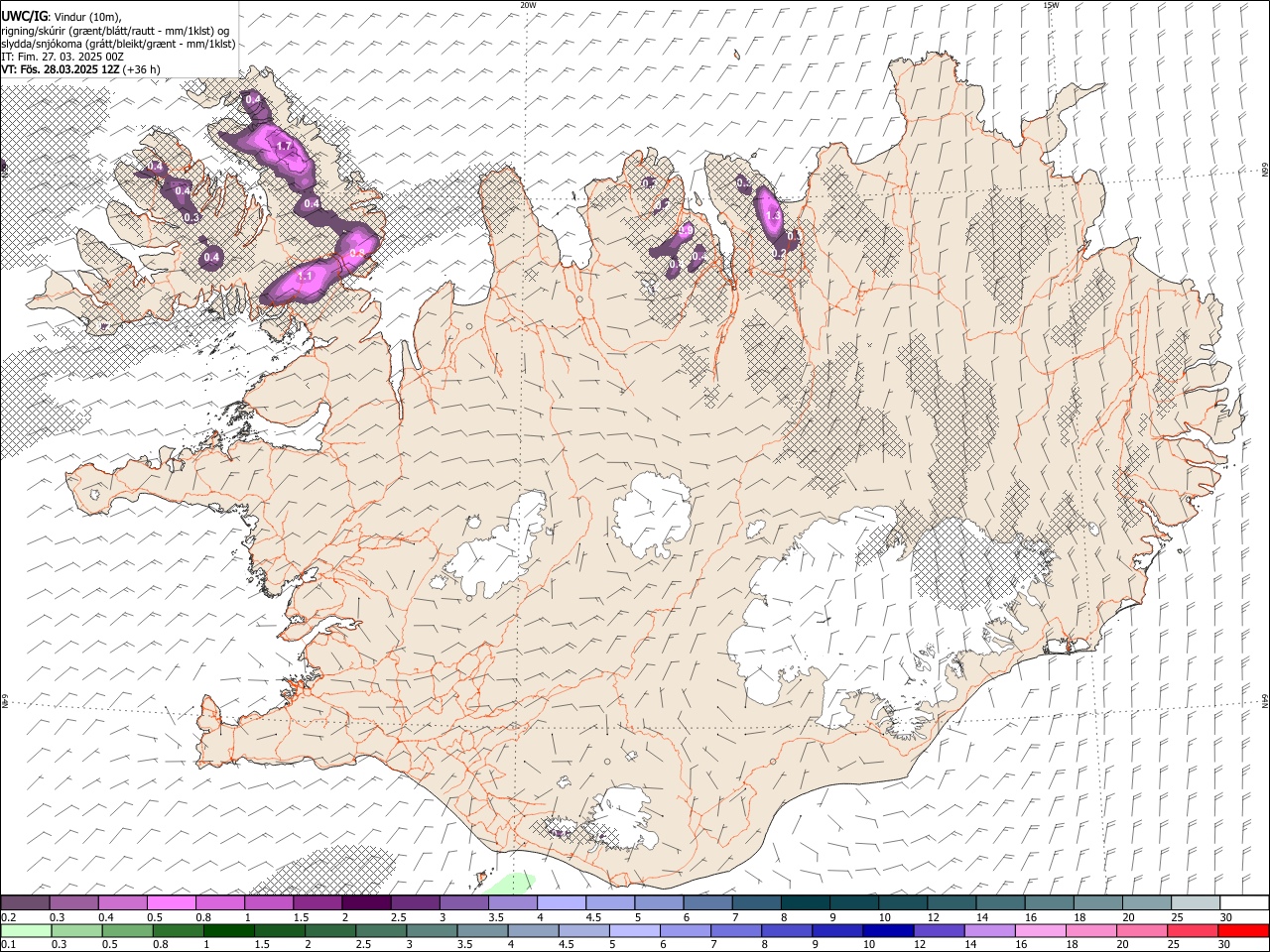
Task: Click the 1.7 snowfall value on the map
Action: tap(284, 147)
